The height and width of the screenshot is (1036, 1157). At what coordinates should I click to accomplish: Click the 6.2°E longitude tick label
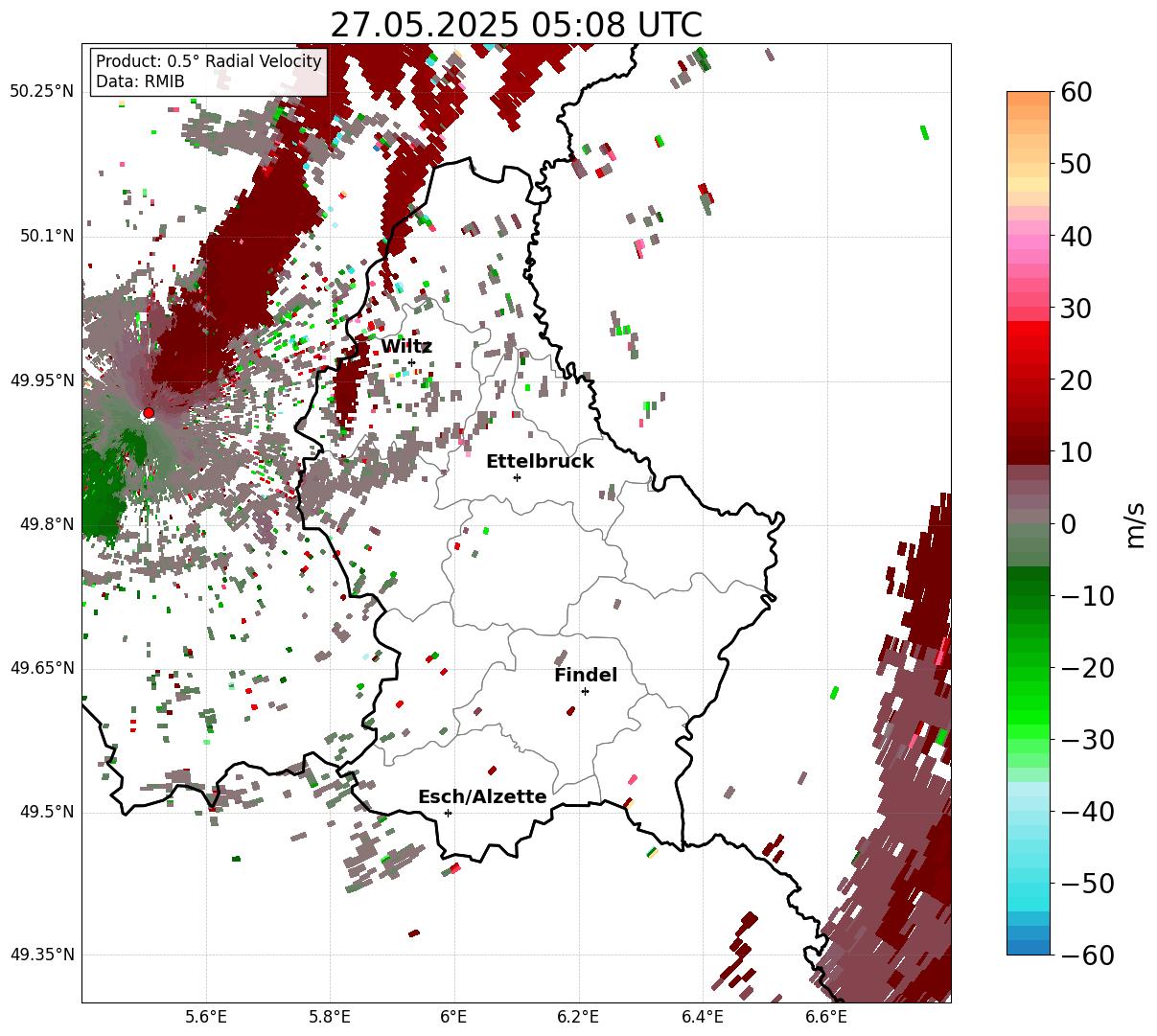tap(578, 1017)
